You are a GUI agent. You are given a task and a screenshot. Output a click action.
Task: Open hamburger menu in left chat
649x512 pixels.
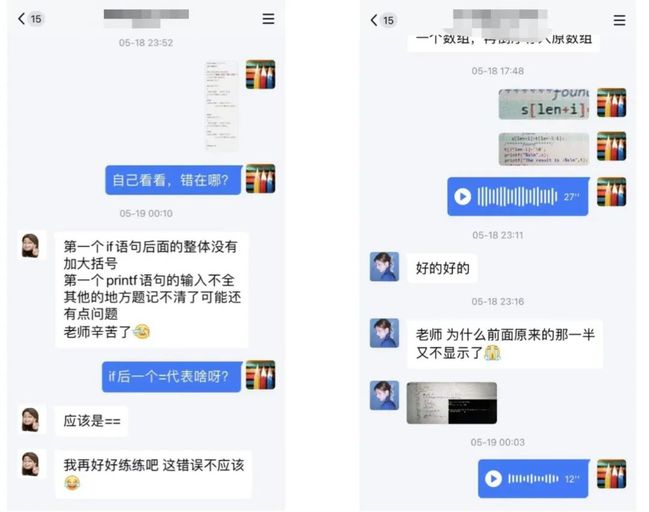(x=268, y=19)
